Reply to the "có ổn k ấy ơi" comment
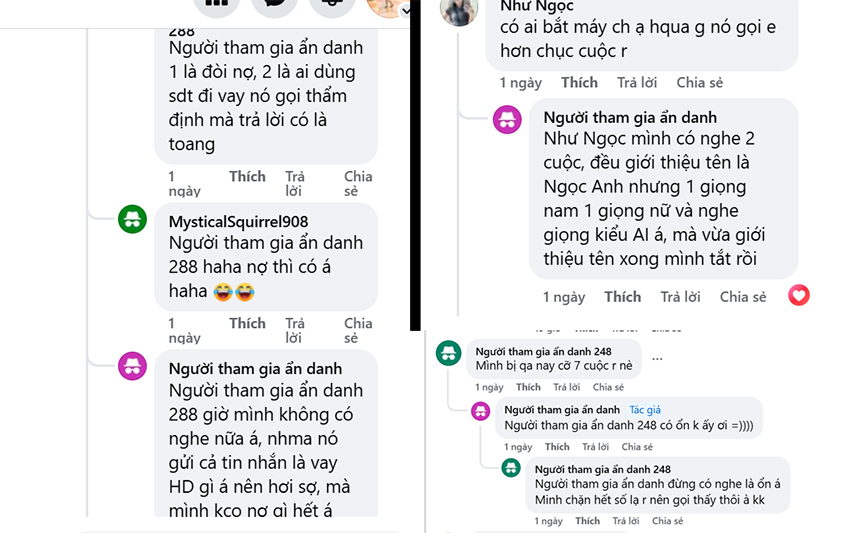This screenshot has height=533, width=850. point(596,447)
